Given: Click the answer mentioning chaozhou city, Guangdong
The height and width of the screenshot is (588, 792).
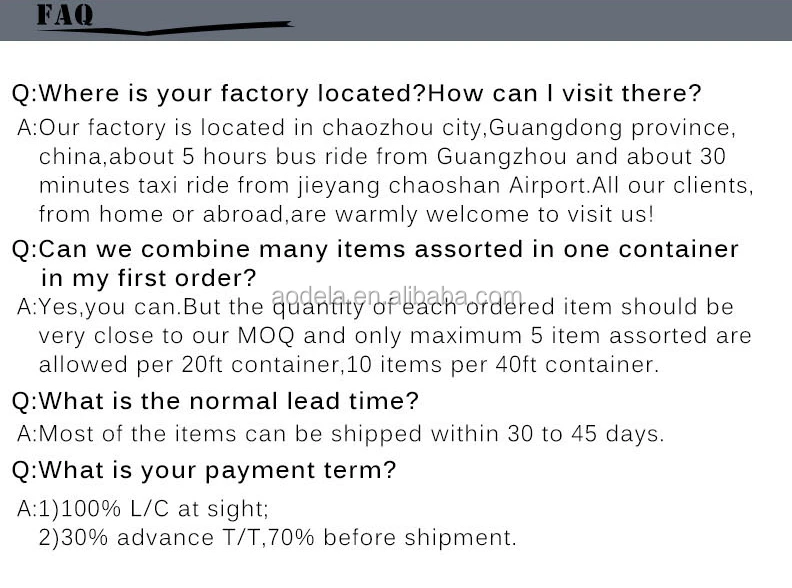Looking at the screenshot, I should click(x=376, y=128).
